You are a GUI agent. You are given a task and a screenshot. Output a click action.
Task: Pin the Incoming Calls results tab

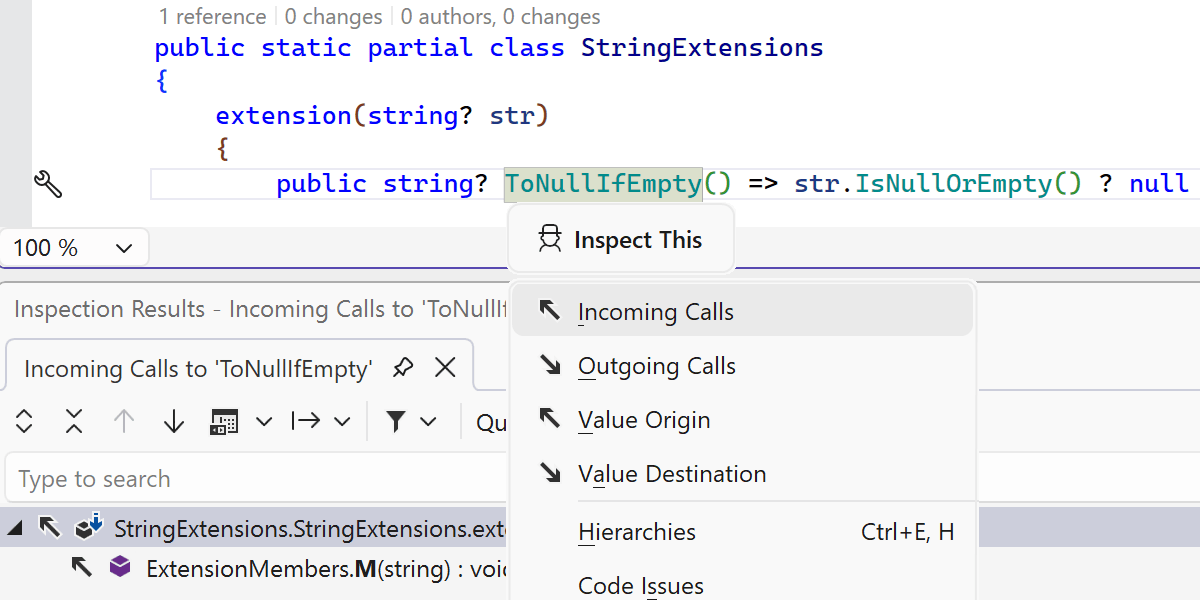(403, 368)
